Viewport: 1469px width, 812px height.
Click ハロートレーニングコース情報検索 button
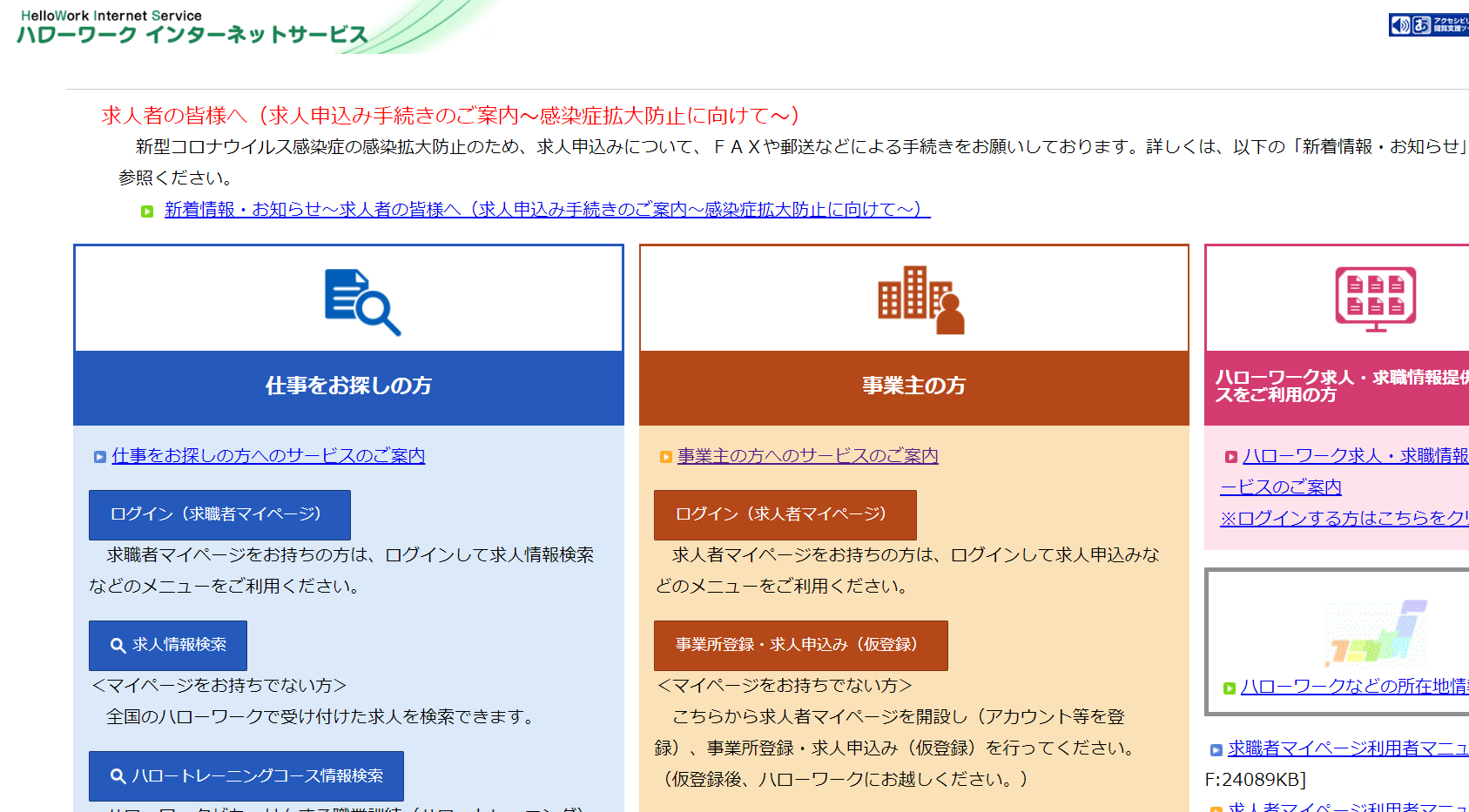pos(246,775)
